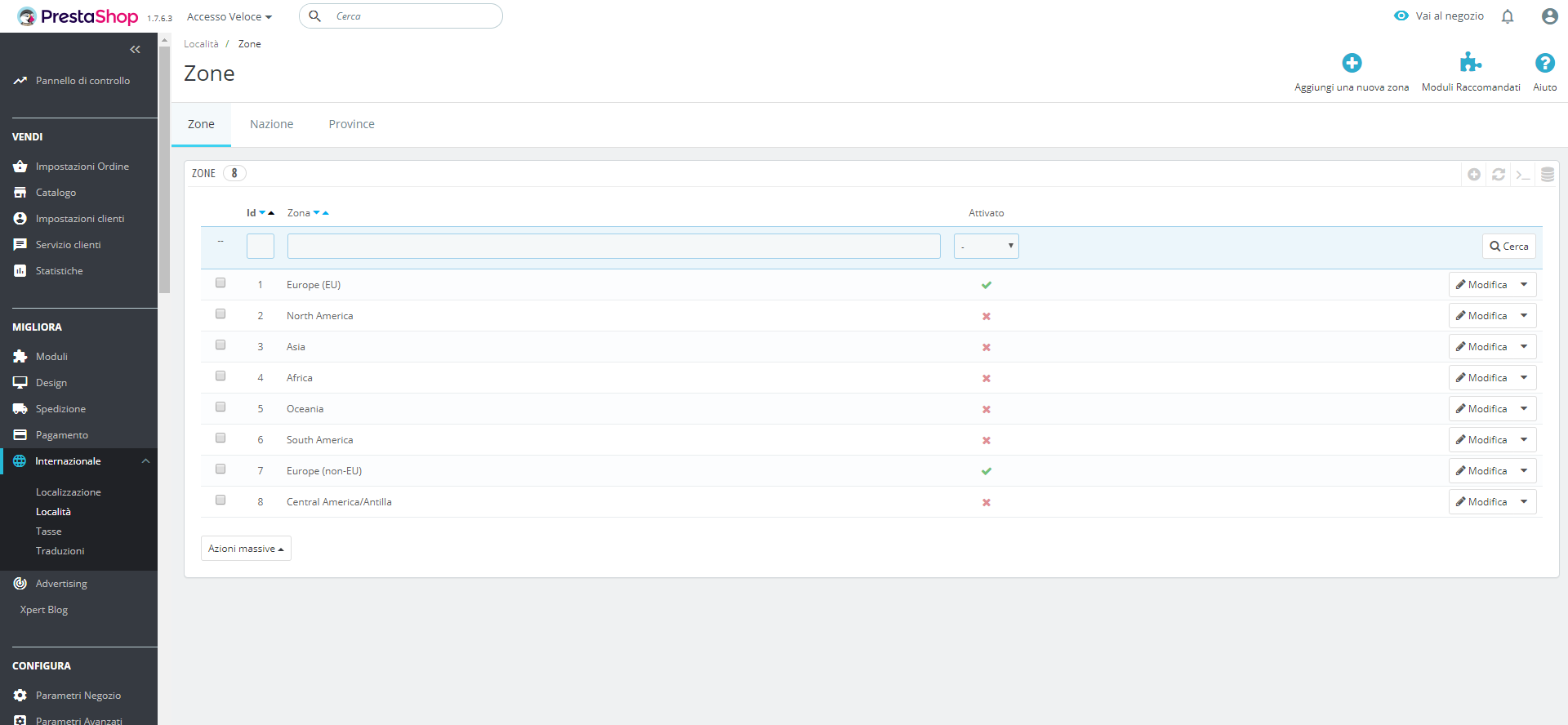Enable Oceania via red cross icon

[x=987, y=409]
